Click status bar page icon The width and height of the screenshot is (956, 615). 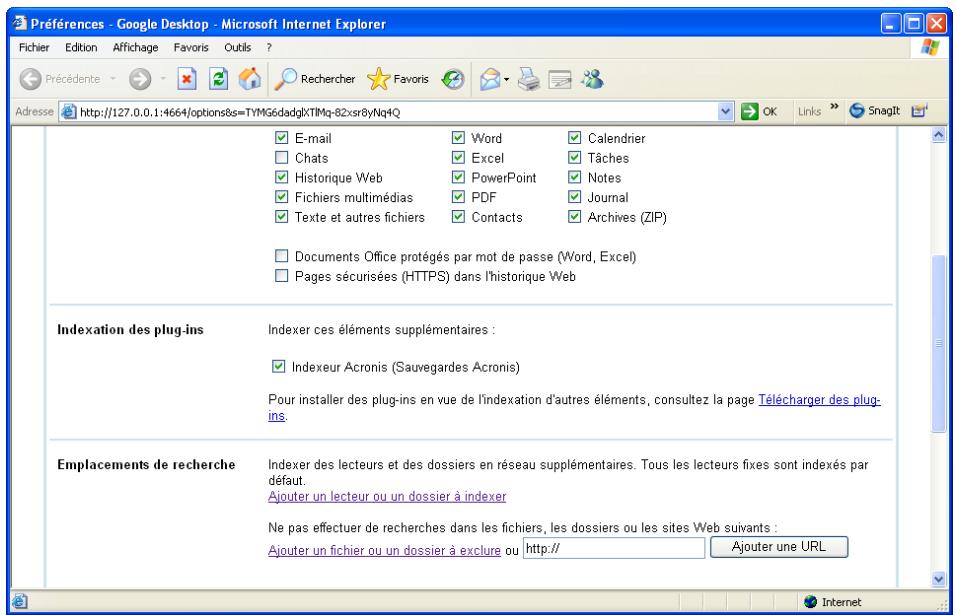(20, 602)
